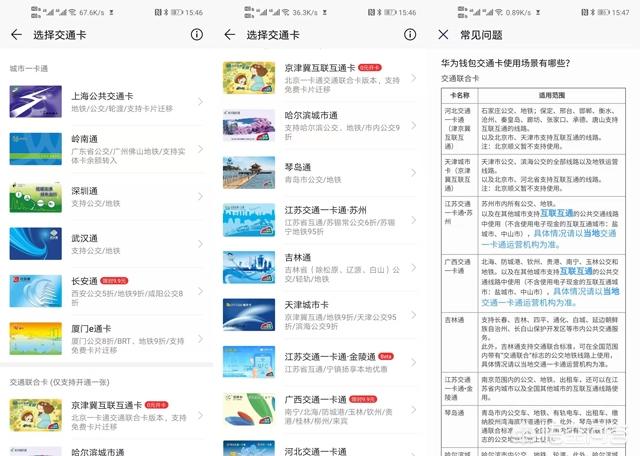
Task: Tap the question 华为钱包交通卡使用场景有哪些?
Action: (505, 63)
